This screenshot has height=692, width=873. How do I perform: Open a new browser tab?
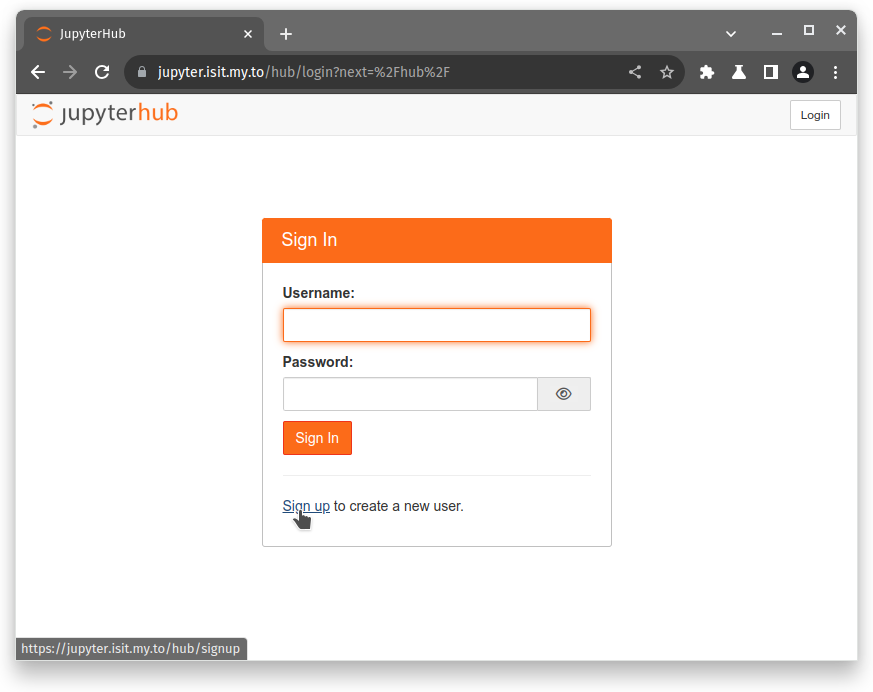coord(286,34)
